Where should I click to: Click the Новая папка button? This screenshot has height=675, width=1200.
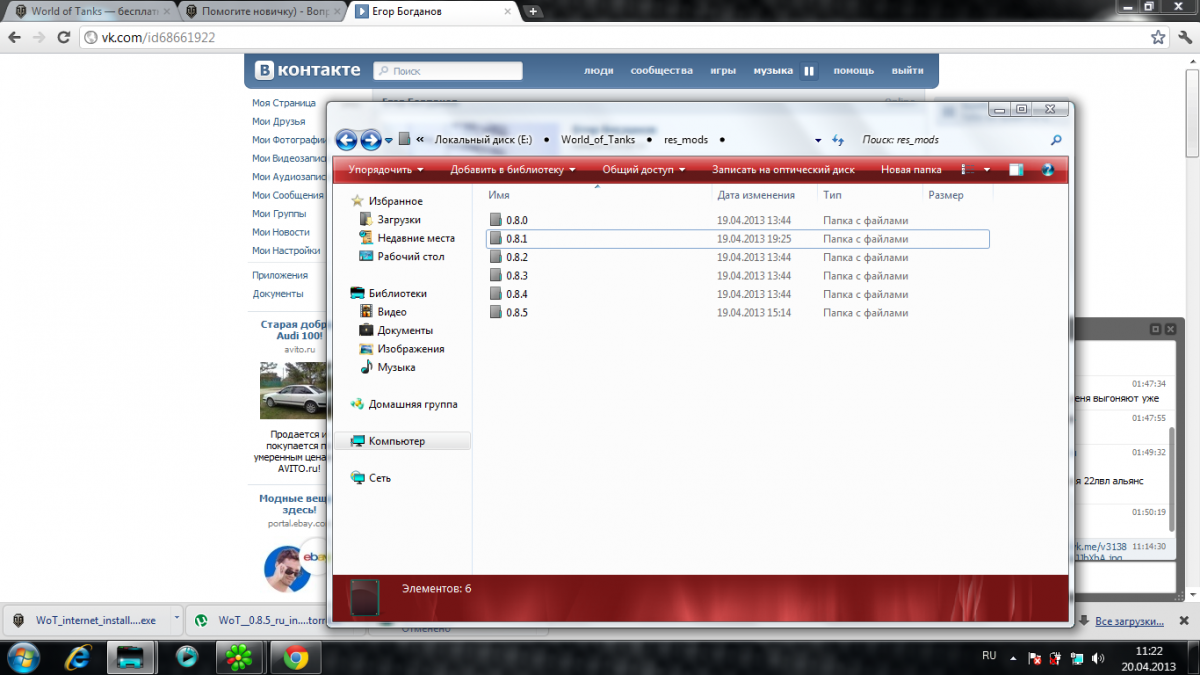911,170
